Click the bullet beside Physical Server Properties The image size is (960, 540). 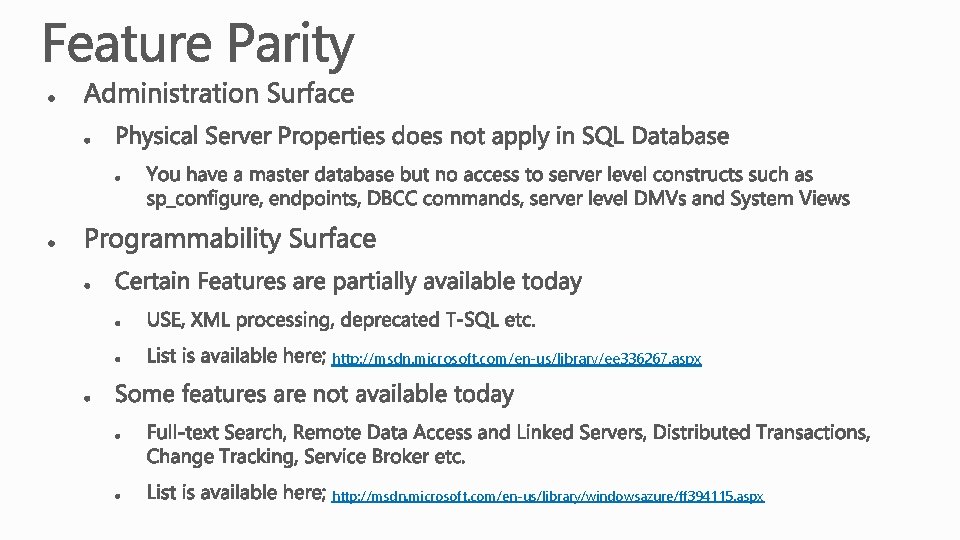click(88, 140)
